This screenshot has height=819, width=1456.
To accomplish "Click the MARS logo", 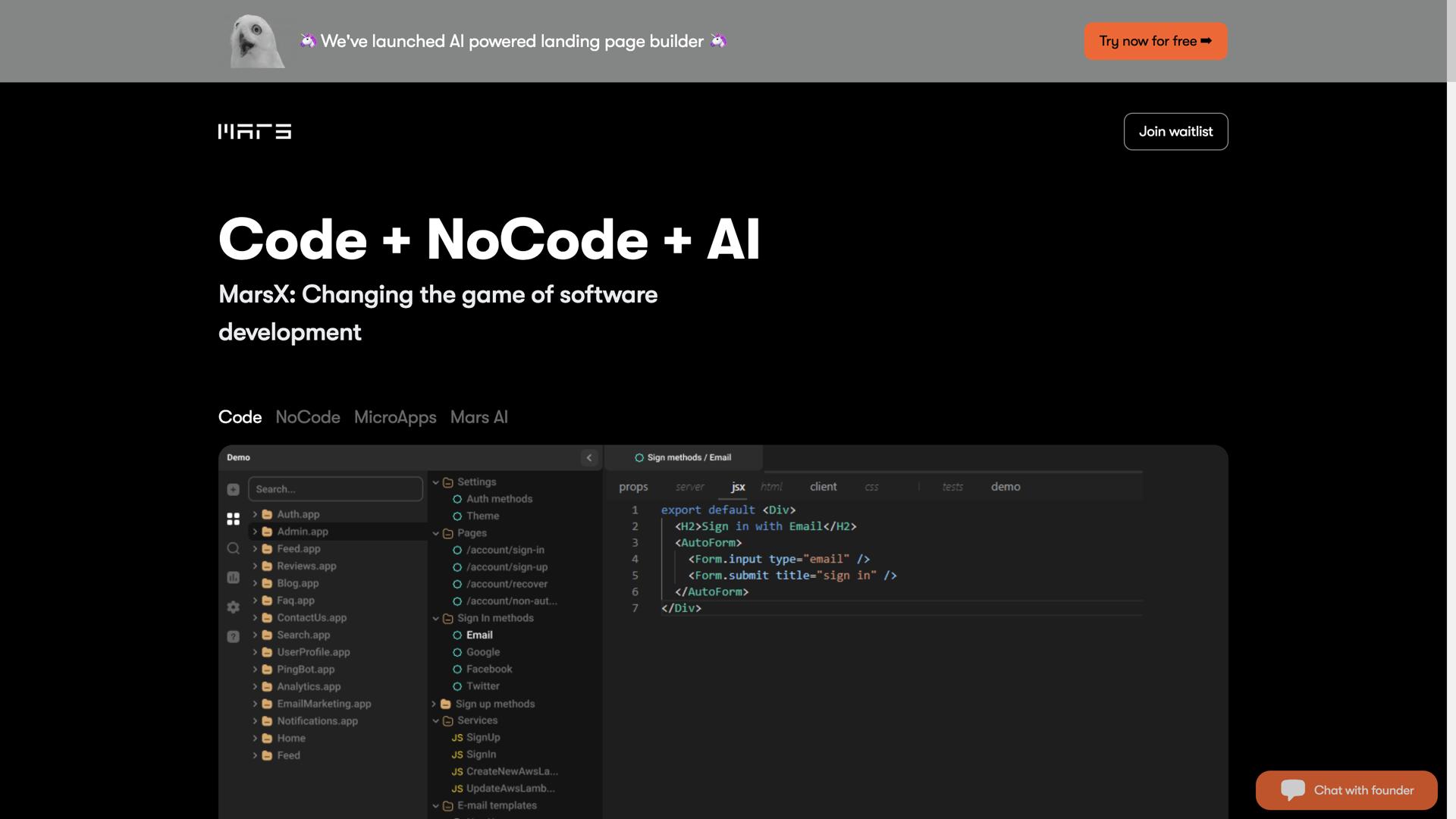I will tap(255, 132).
